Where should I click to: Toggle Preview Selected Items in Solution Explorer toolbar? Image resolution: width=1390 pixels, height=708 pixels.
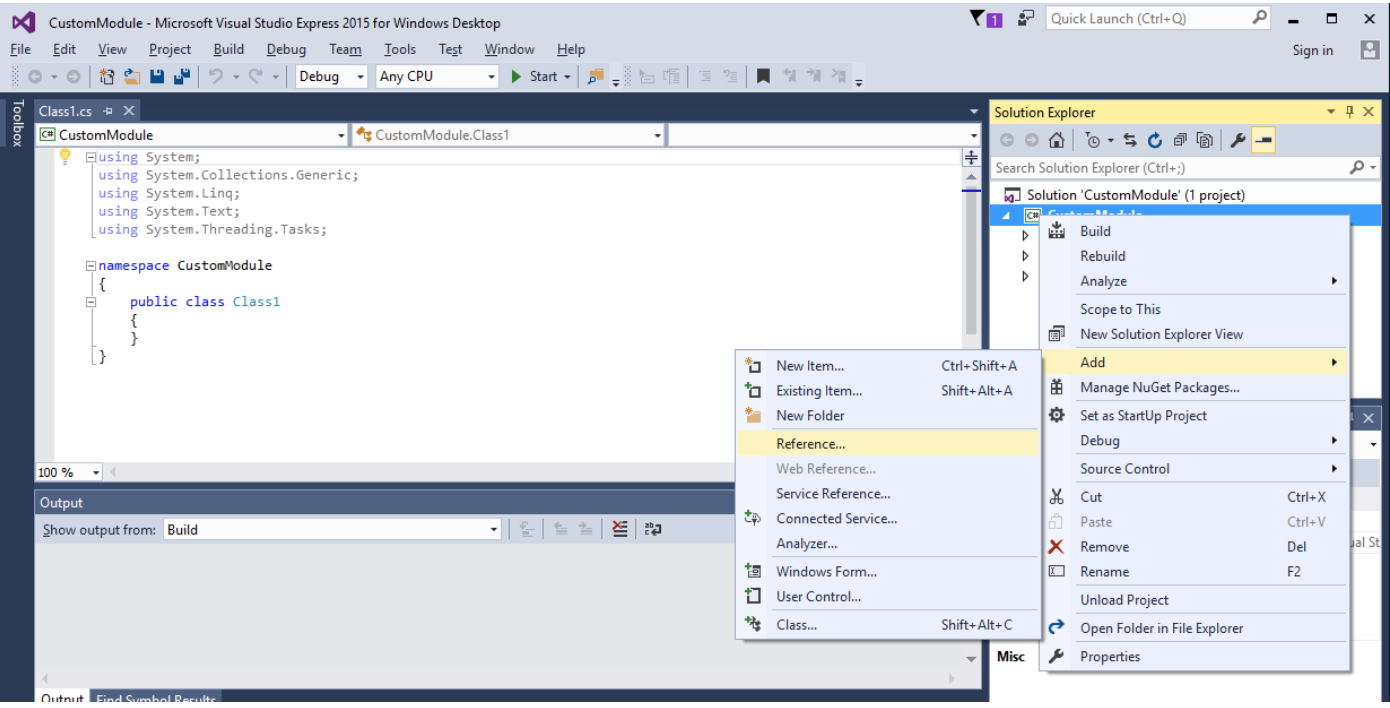click(x=1263, y=141)
